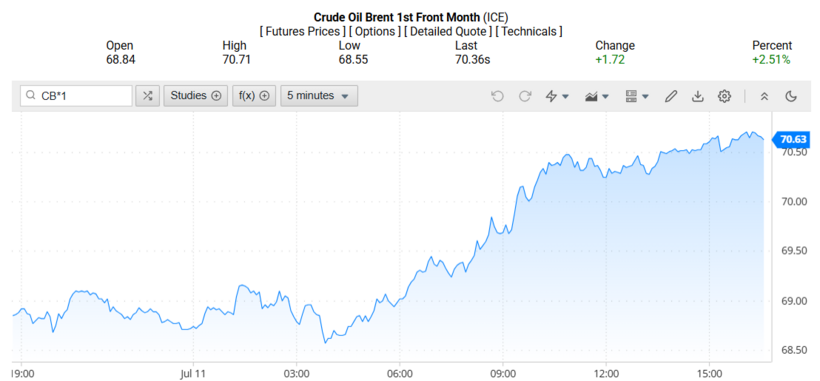
Task: Go to the Detailed Quote link
Action: click(x=448, y=31)
